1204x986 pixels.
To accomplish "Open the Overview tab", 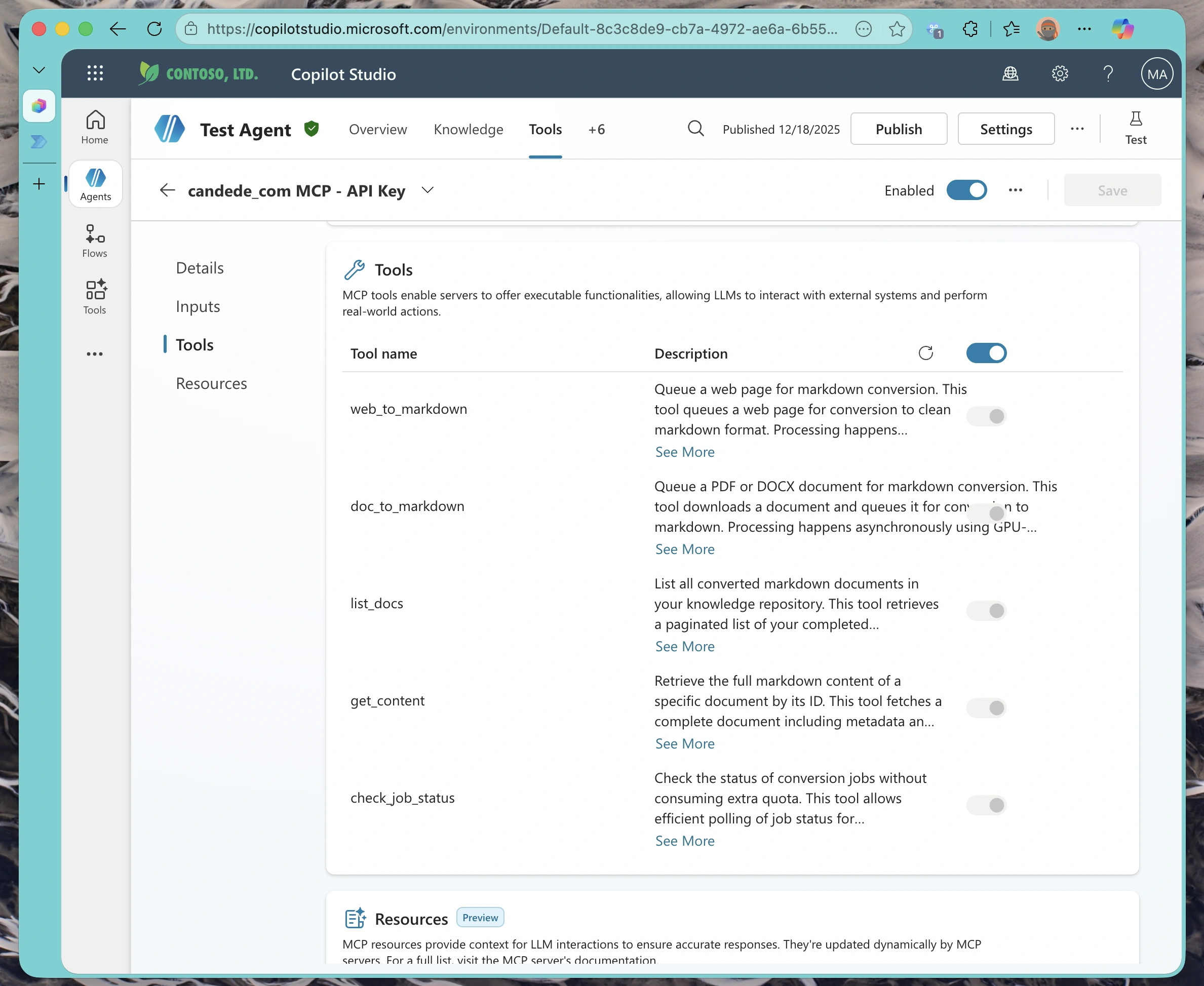I will click(x=378, y=129).
